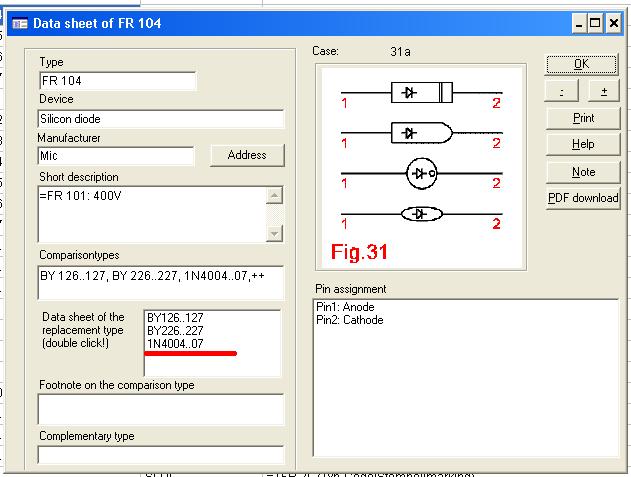The width and height of the screenshot is (631, 477).
Task: Open the manufacturer Address button
Action: 247,155
